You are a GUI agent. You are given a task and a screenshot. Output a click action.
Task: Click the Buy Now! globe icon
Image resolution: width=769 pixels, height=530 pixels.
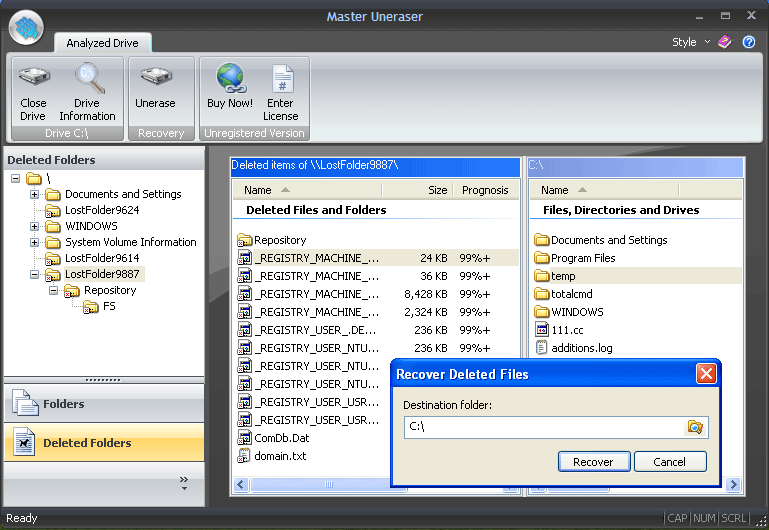click(x=231, y=78)
